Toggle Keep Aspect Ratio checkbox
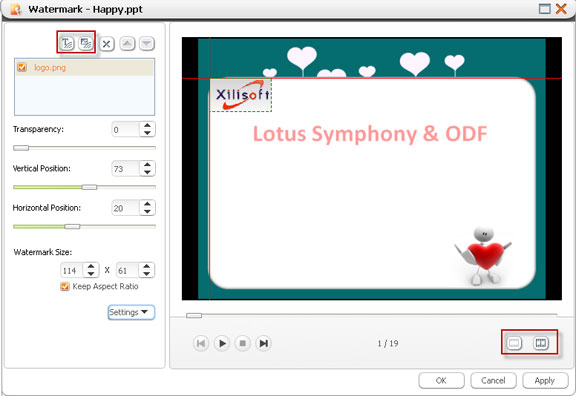 [x=65, y=287]
